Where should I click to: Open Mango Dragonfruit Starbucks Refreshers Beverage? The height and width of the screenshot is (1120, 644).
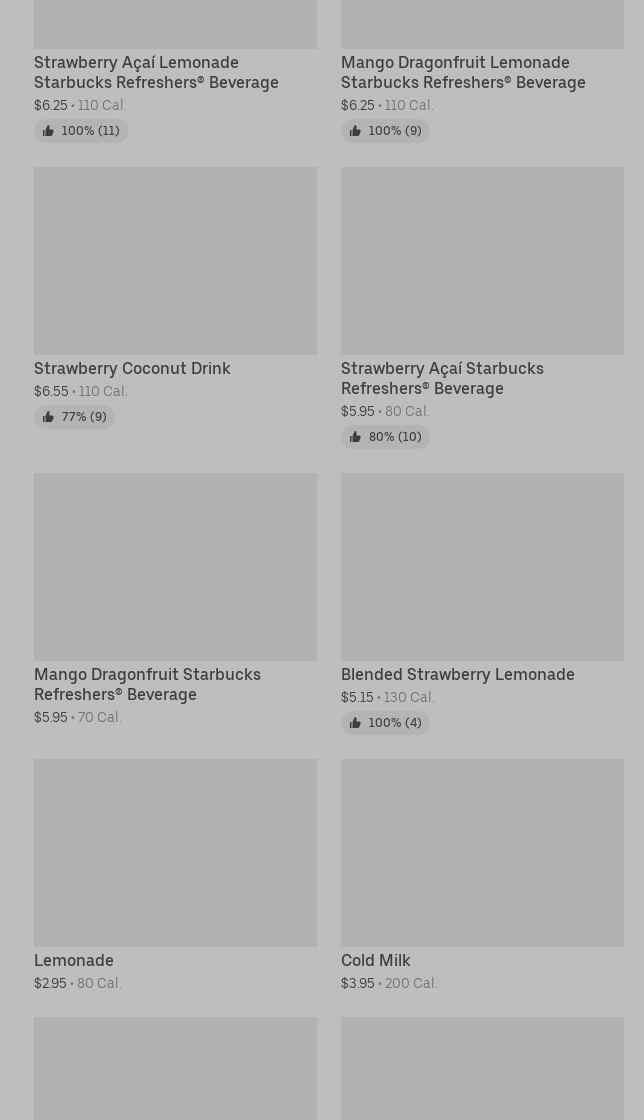click(147, 684)
